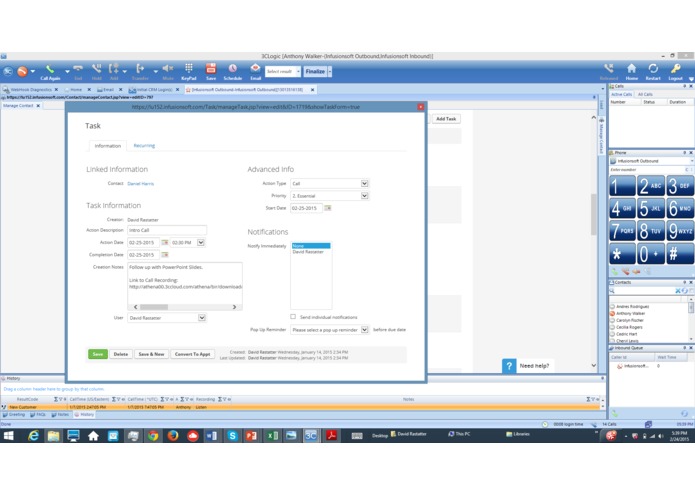The height and width of the screenshot is (494, 695).
Task: Dial digit 5 JKL on keypad
Action: point(651,208)
